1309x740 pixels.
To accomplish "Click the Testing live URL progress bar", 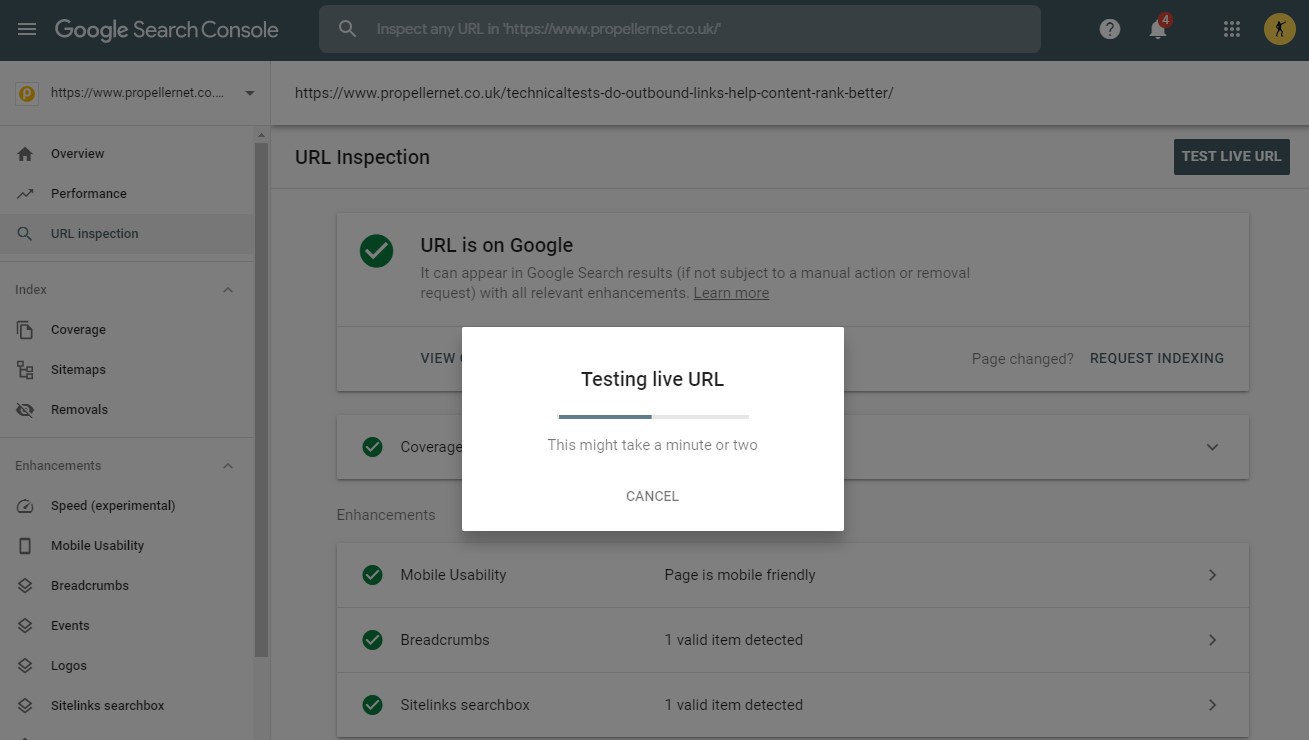I will click(x=653, y=416).
